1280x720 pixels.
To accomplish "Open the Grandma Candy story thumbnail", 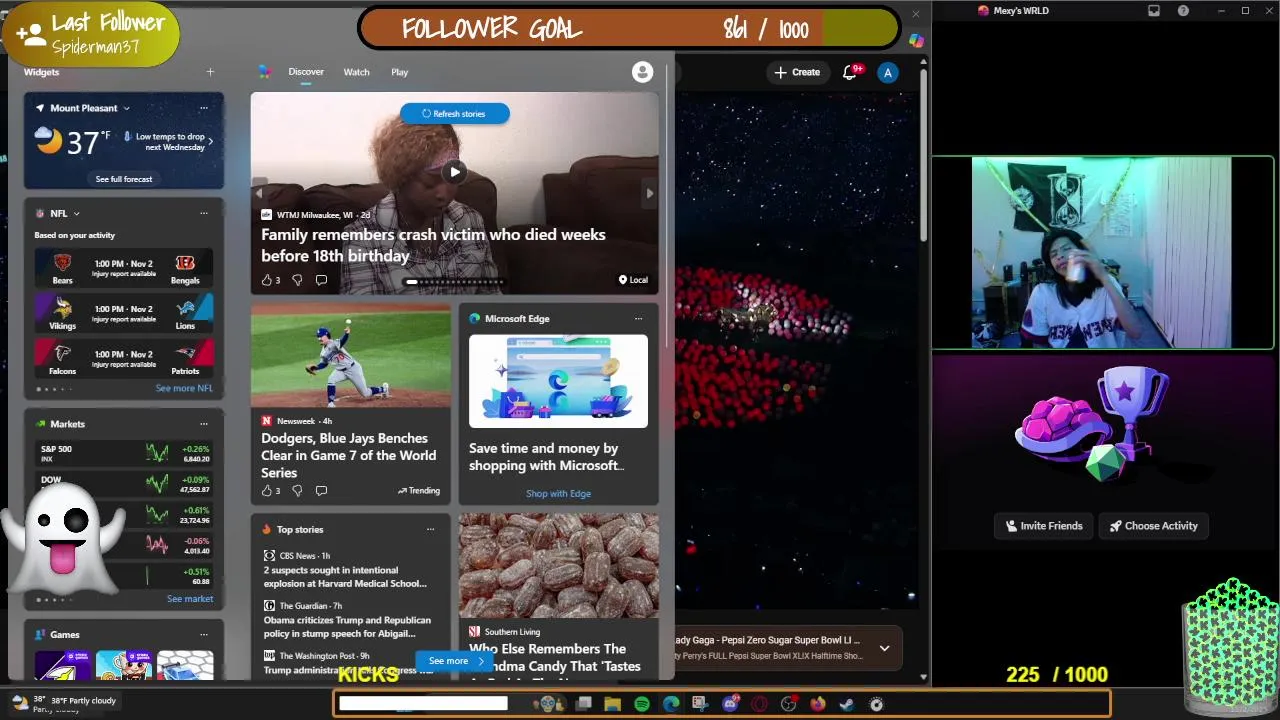I will (558, 565).
